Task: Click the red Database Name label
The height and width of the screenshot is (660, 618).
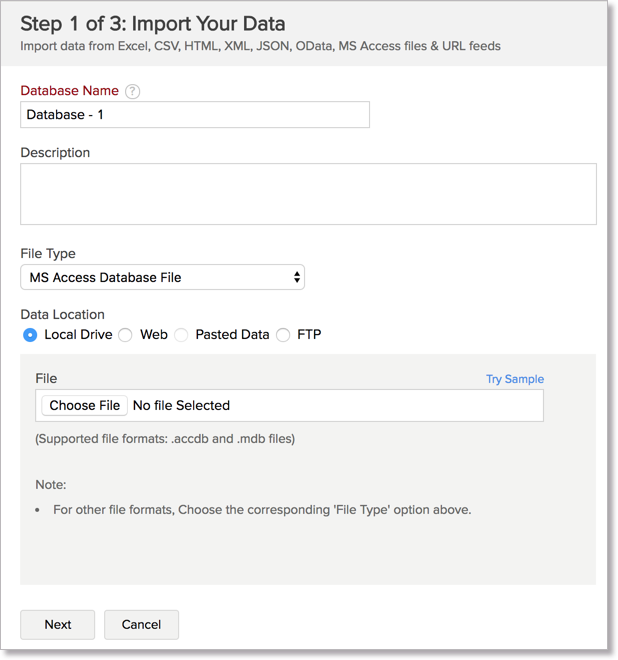Action: pos(69,91)
